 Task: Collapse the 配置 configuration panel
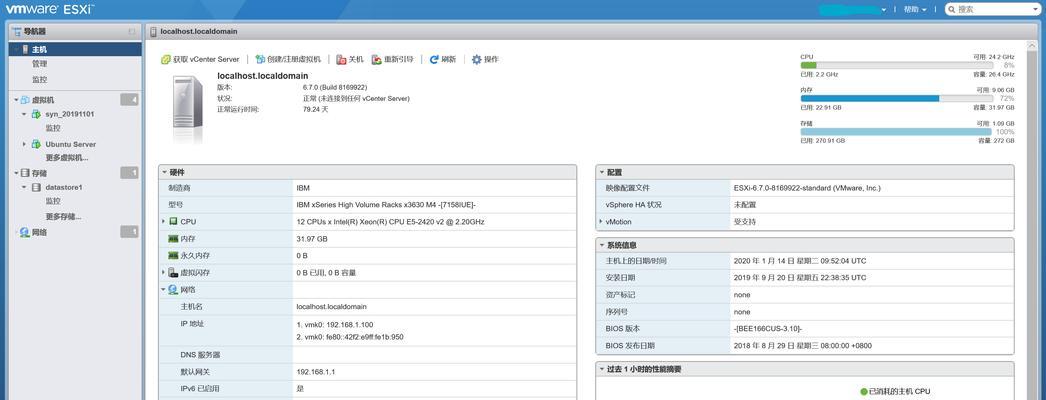tap(601, 172)
